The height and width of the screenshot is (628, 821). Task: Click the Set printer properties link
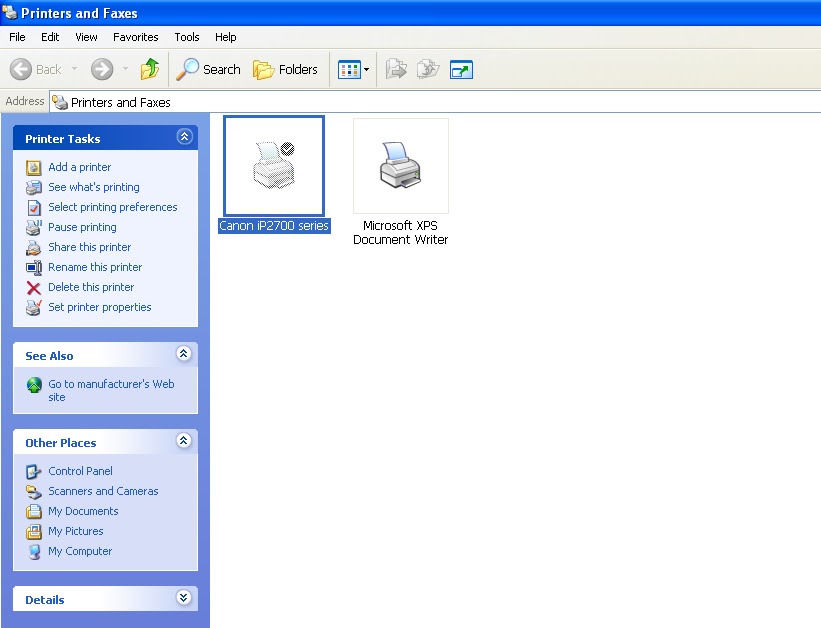click(x=99, y=307)
